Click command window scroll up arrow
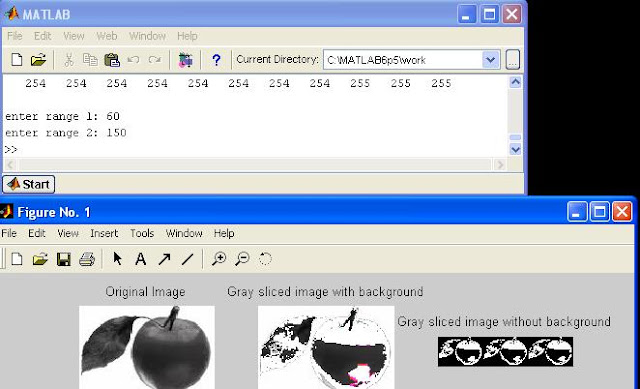The image size is (640, 389). [x=515, y=82]
